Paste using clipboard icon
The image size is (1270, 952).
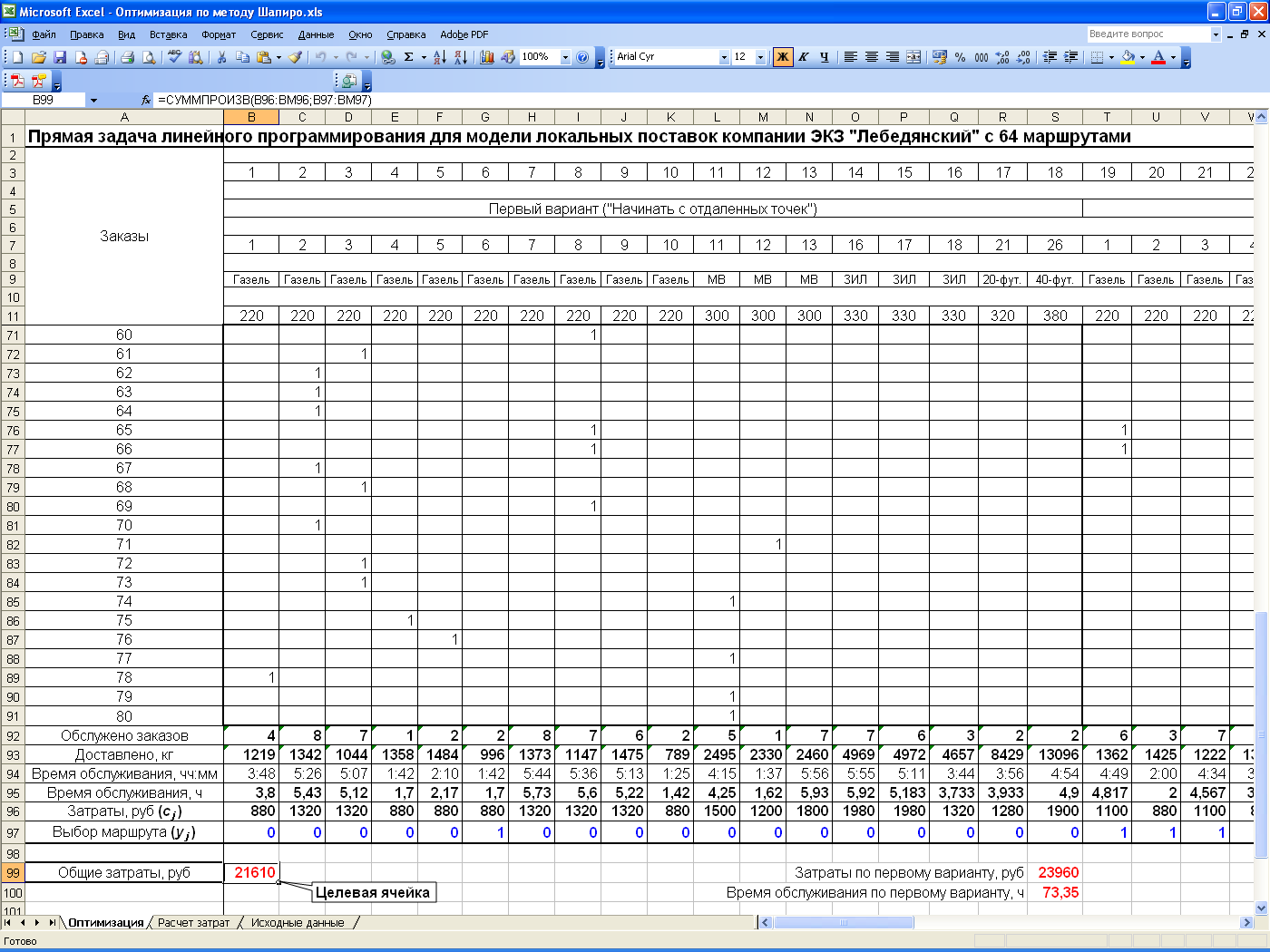click(x=264, y=57)
